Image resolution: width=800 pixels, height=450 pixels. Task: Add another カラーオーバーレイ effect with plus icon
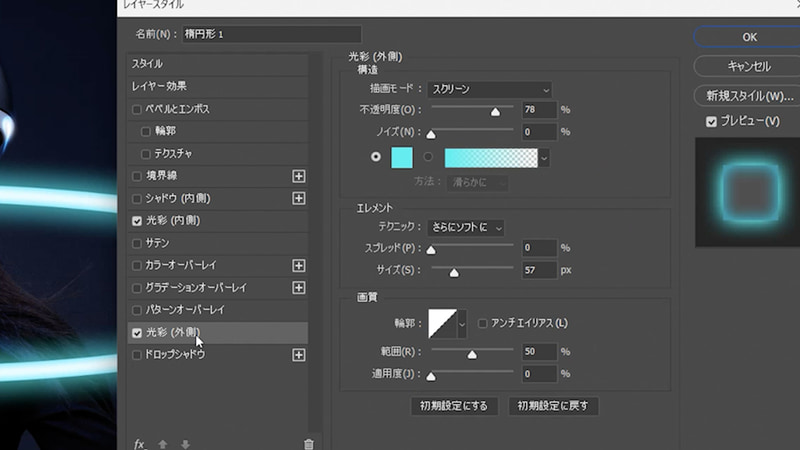298,265
